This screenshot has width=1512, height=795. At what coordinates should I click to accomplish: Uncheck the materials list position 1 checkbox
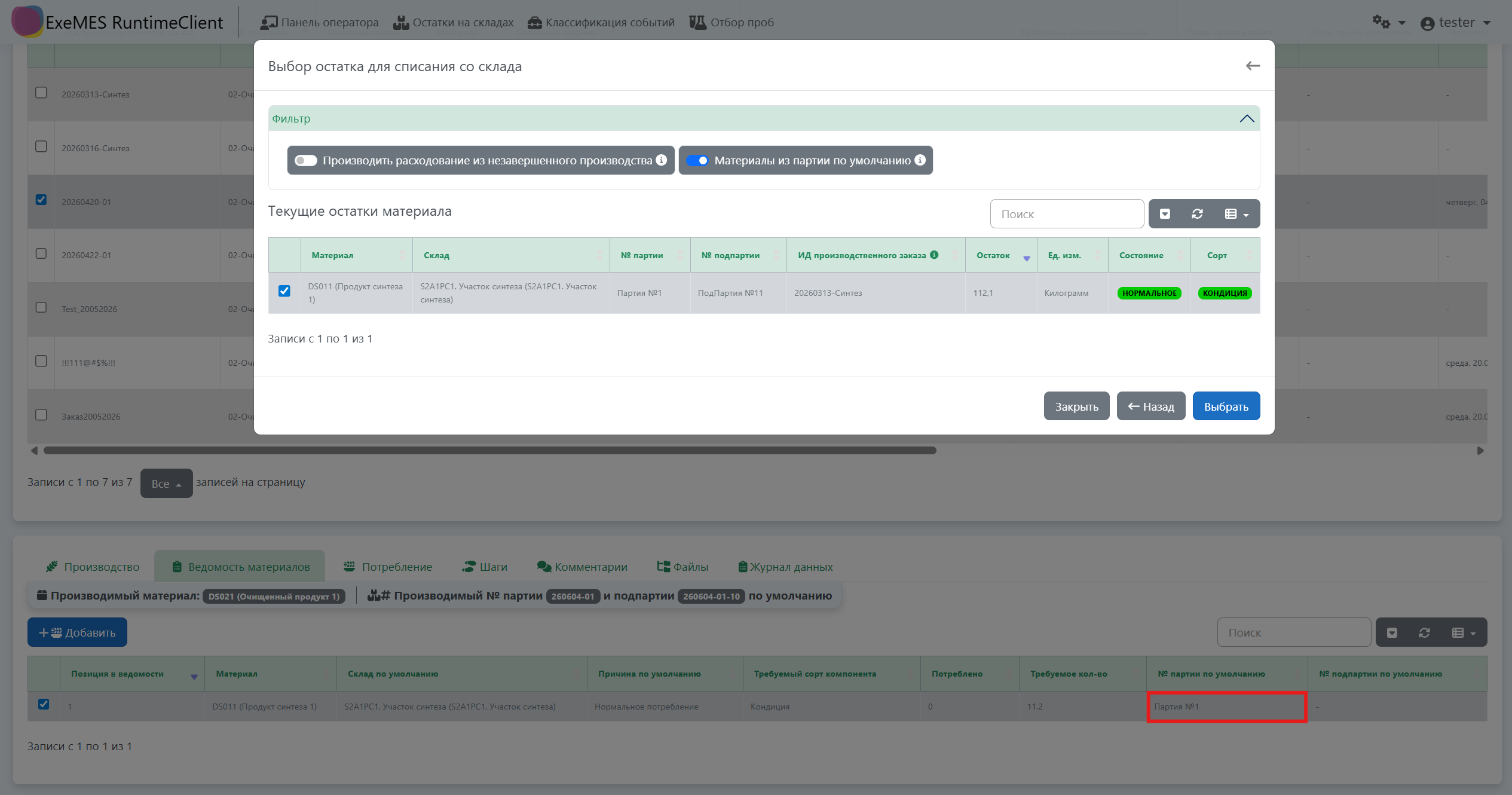click(x=44, y=704)
